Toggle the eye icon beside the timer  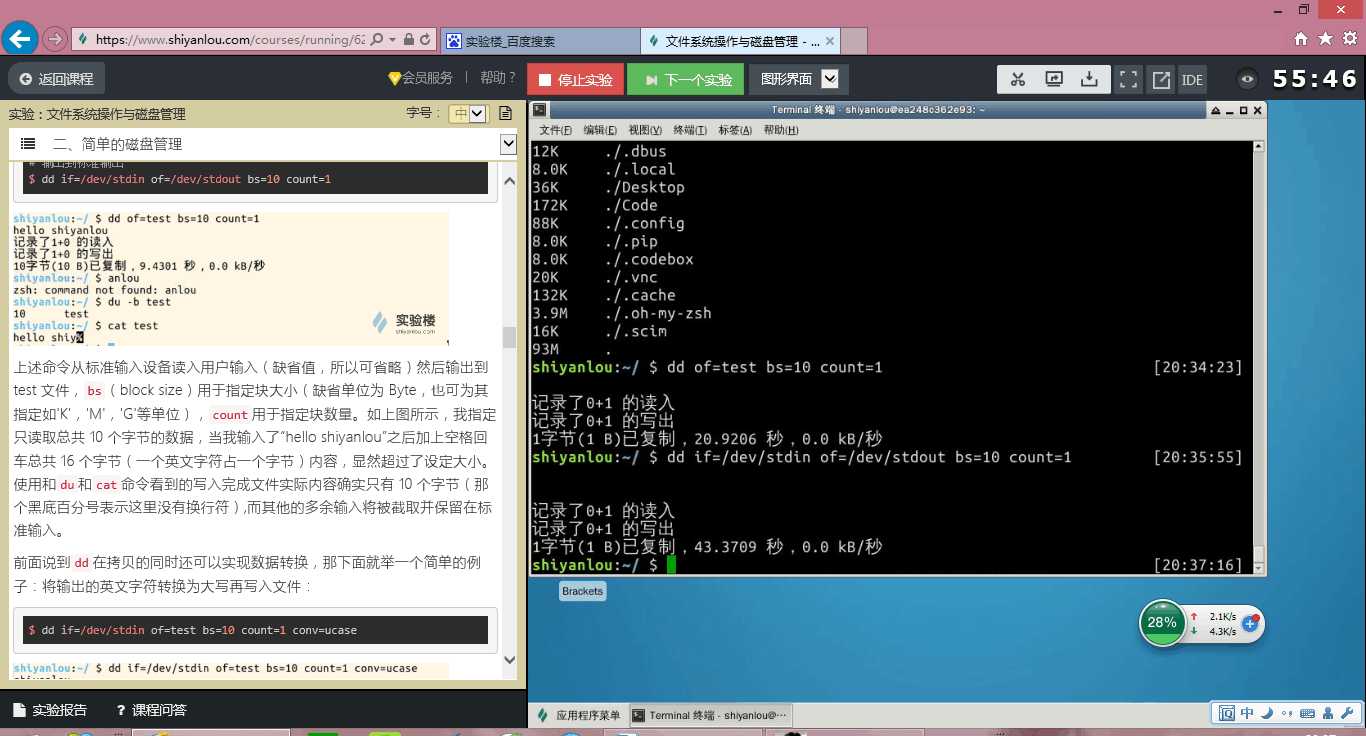(x=1246, y=80)
